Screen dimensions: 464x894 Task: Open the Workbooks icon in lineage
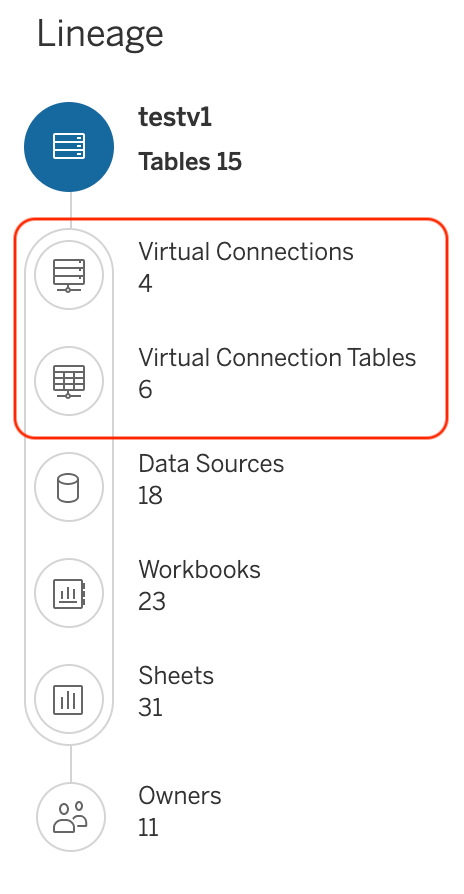(x=69, y=593)
